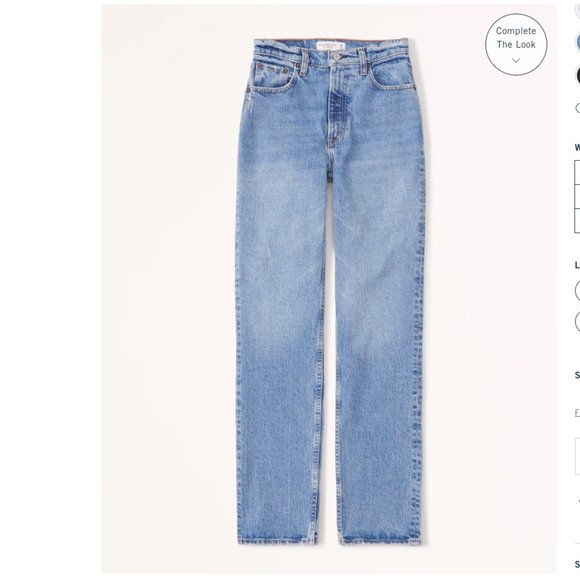Open the Complete The Look circular button
Image resolution: width=580 pixels, height=580 pixels.
point(516,44)
